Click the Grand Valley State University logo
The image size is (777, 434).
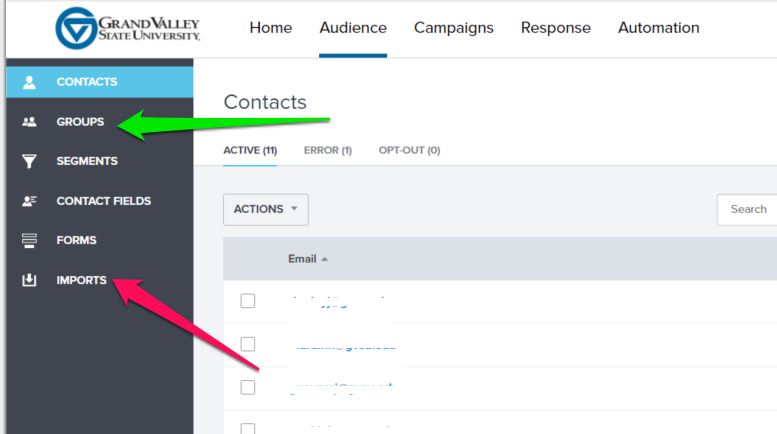point(128,27)
